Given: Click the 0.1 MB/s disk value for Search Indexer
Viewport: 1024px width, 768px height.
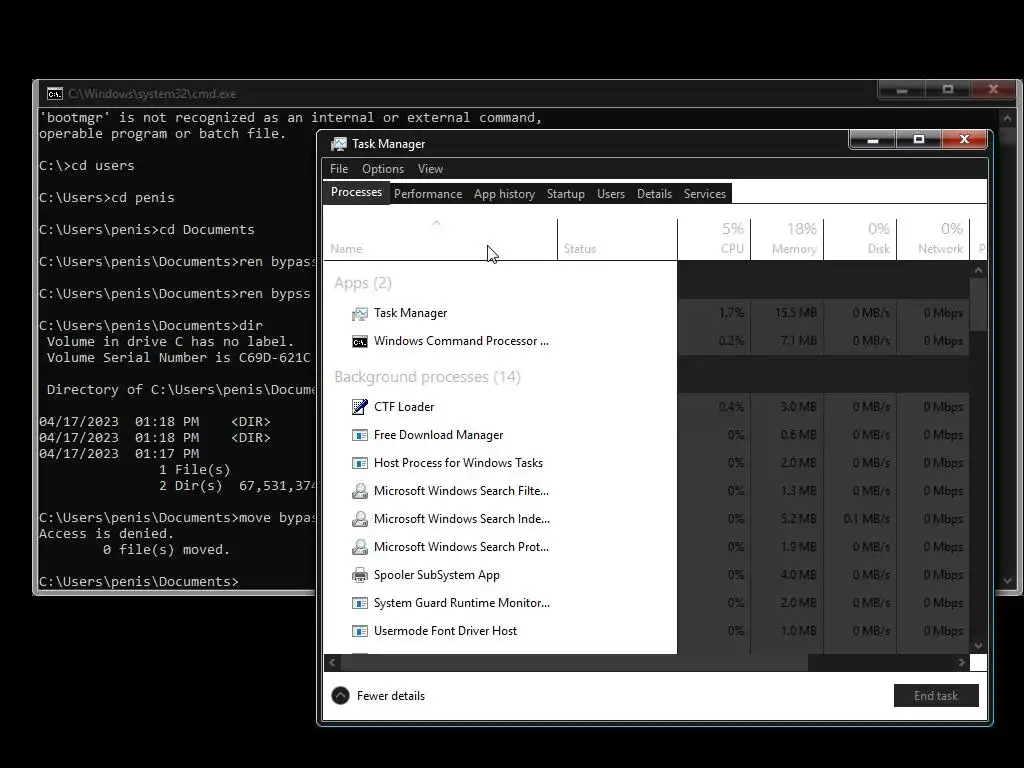Looking at the screenshot, I should tap(866, 519).
